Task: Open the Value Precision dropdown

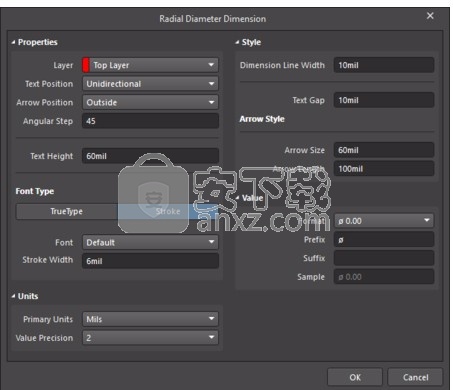Action: tap(150, 338)
